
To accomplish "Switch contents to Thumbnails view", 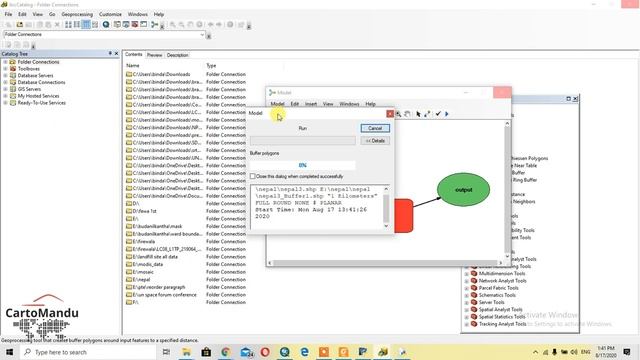I will click(95, 25).
